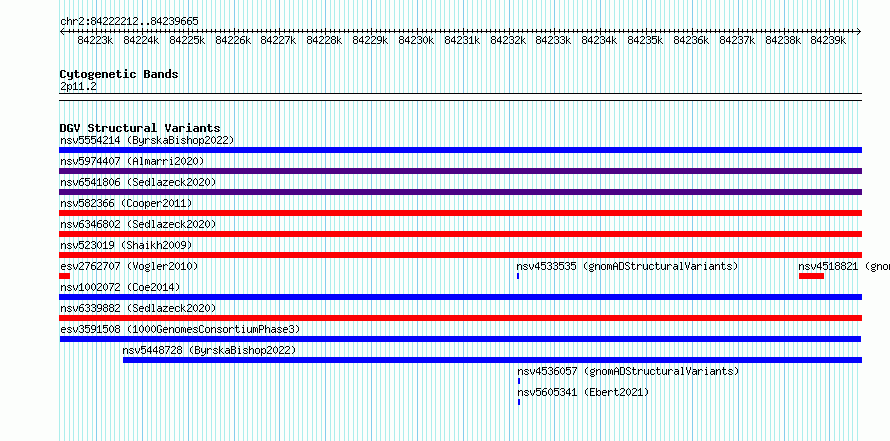Viewport: 890px width, 441px height.
Task: Click the blue bar under nsv5448728
Action: click(492, 360)
